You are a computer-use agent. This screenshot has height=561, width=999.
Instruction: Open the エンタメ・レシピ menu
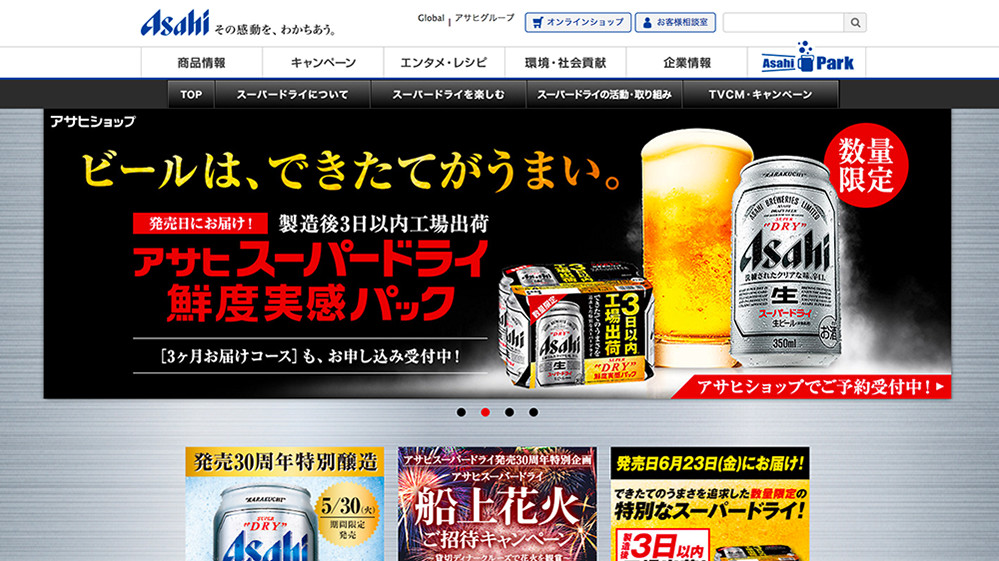[x=444, y=62]
